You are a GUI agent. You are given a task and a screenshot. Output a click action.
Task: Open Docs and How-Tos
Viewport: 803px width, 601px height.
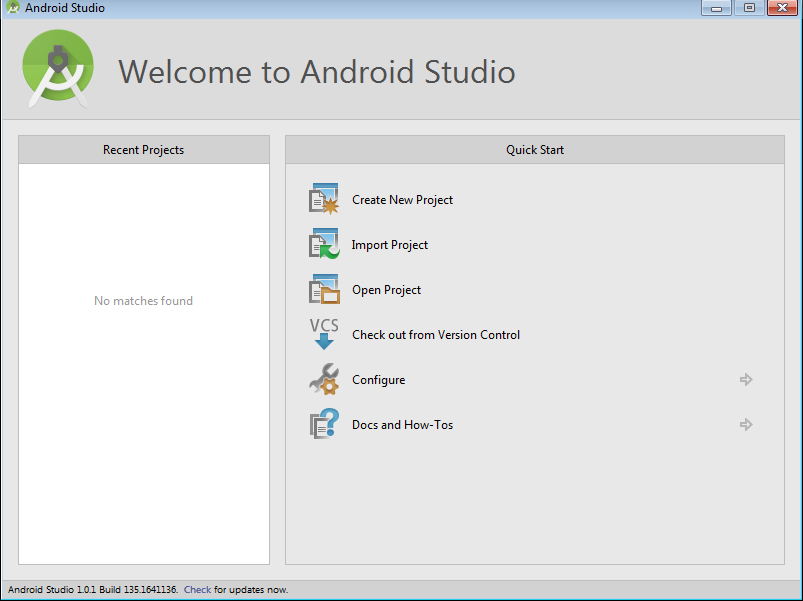402,425
